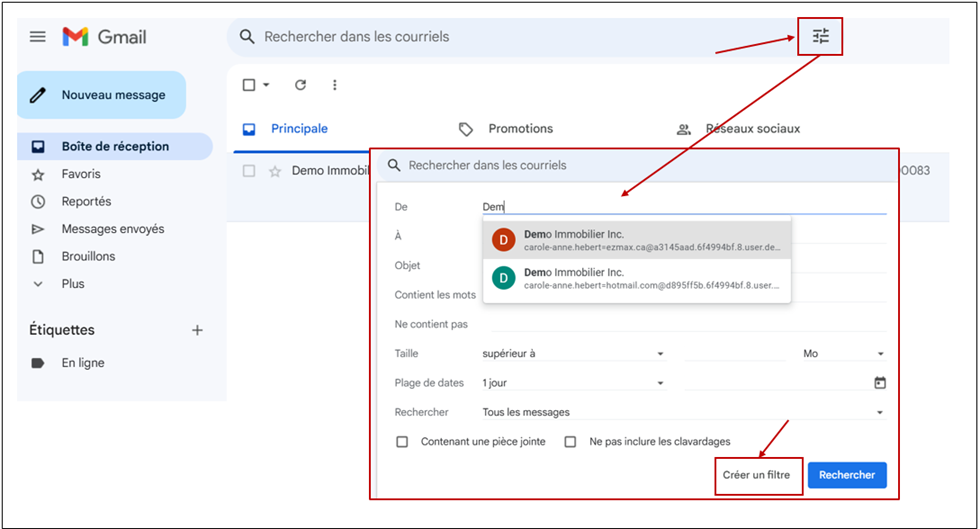Switch to the Promotions tab
This screenshot has width=980, height=529.
tap(506, 129)
